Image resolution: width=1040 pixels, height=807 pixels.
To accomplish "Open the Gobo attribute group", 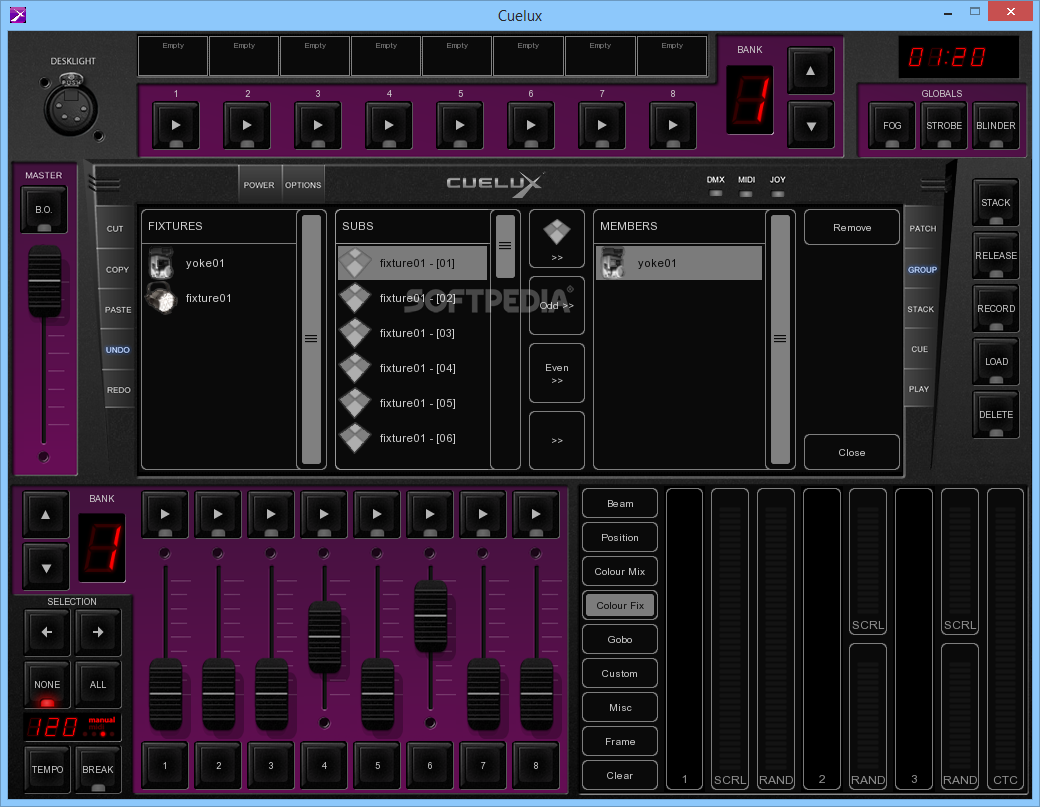I will [619, 639].
